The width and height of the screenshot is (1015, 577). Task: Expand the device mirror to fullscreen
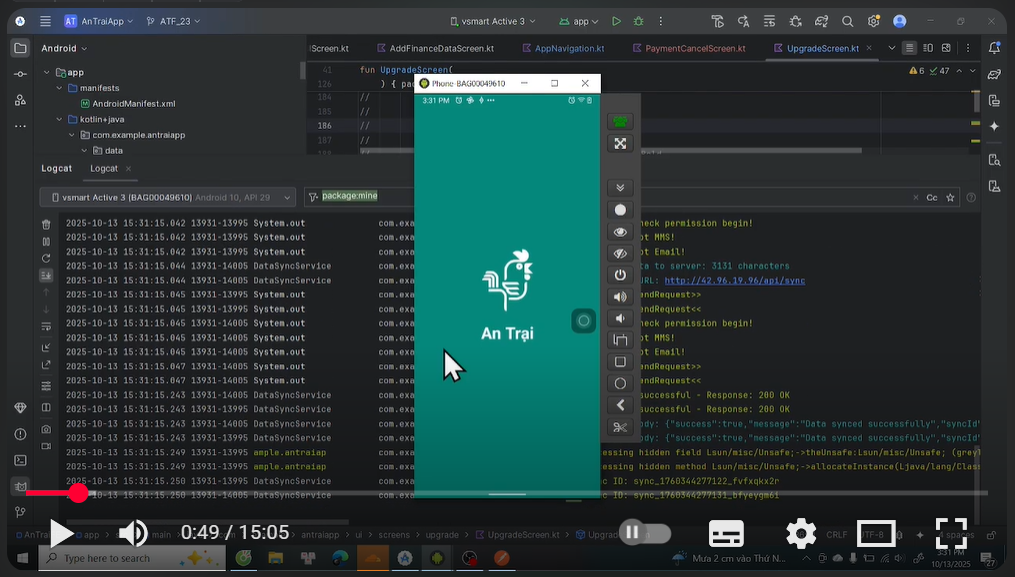coord(620,143)
